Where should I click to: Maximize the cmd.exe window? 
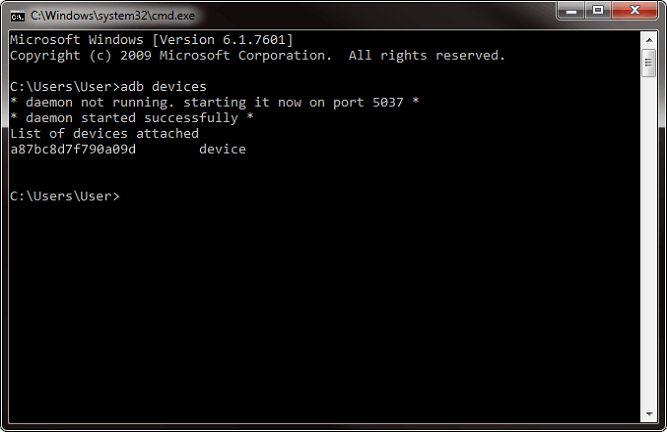[598, 10]
